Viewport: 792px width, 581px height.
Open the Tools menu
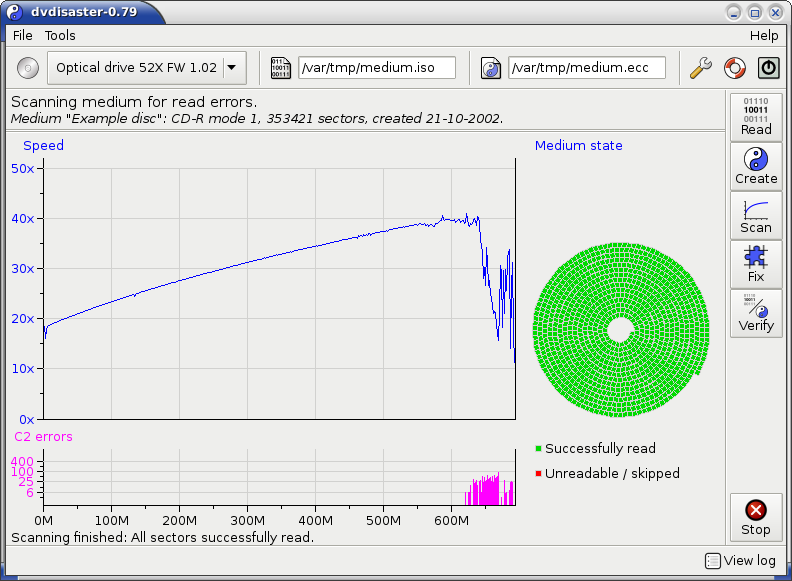[60, 35]
